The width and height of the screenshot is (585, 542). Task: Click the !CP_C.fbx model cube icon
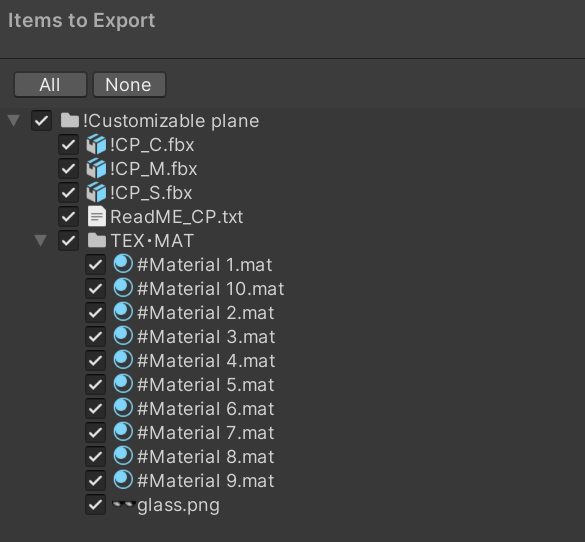tap(96, 144)
